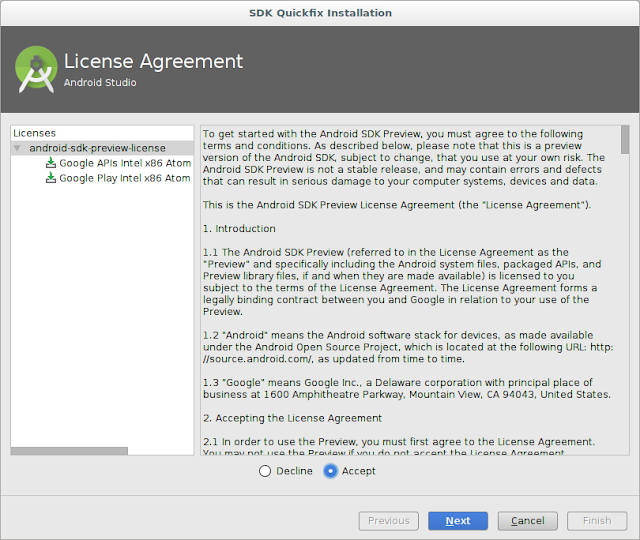Click the SDK Quickfix Installation title bar
This screenshot has height=540, width=640.
[x=320, y=13]
